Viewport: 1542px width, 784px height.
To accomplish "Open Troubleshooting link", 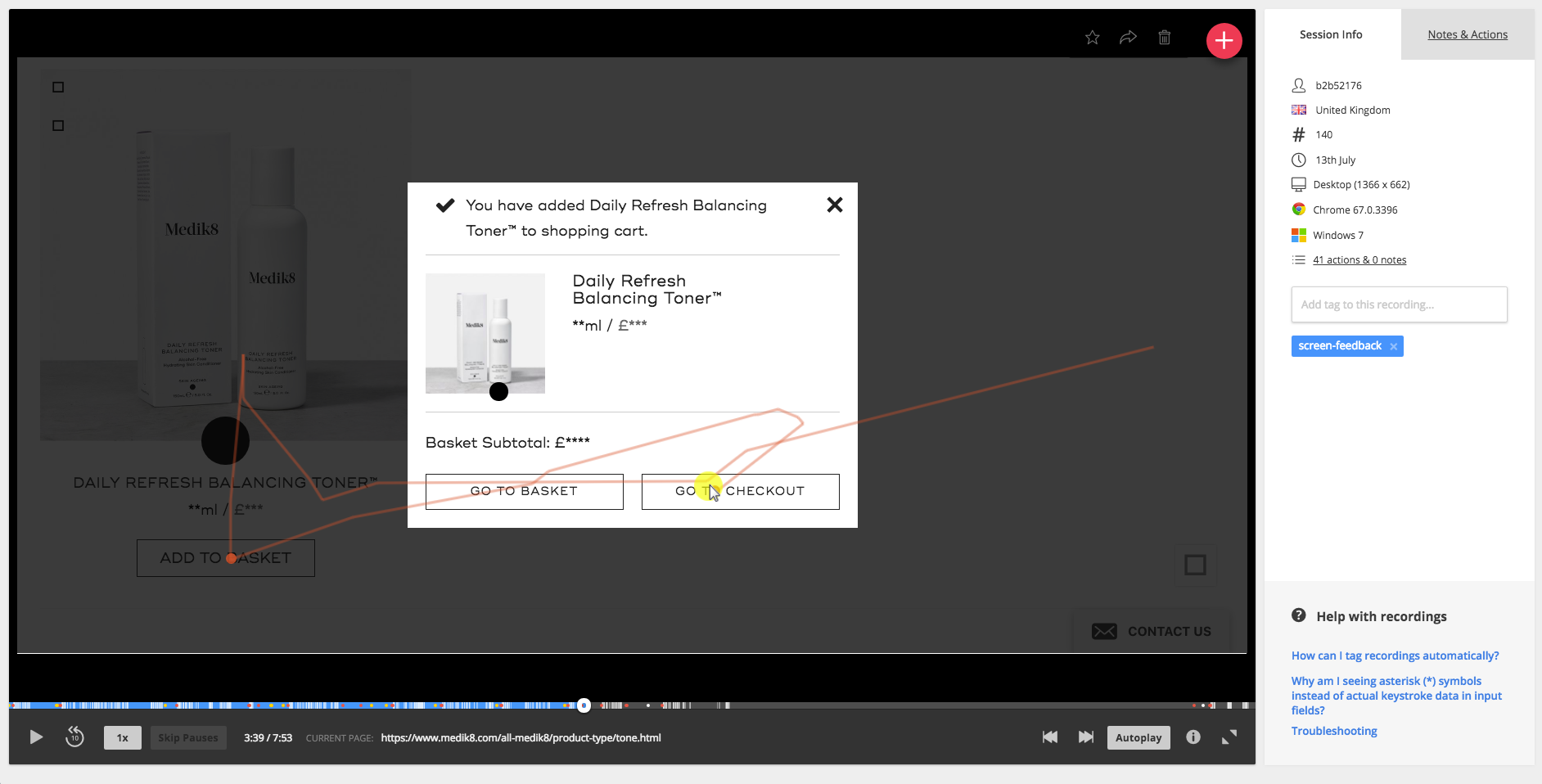I will 1334,731.
